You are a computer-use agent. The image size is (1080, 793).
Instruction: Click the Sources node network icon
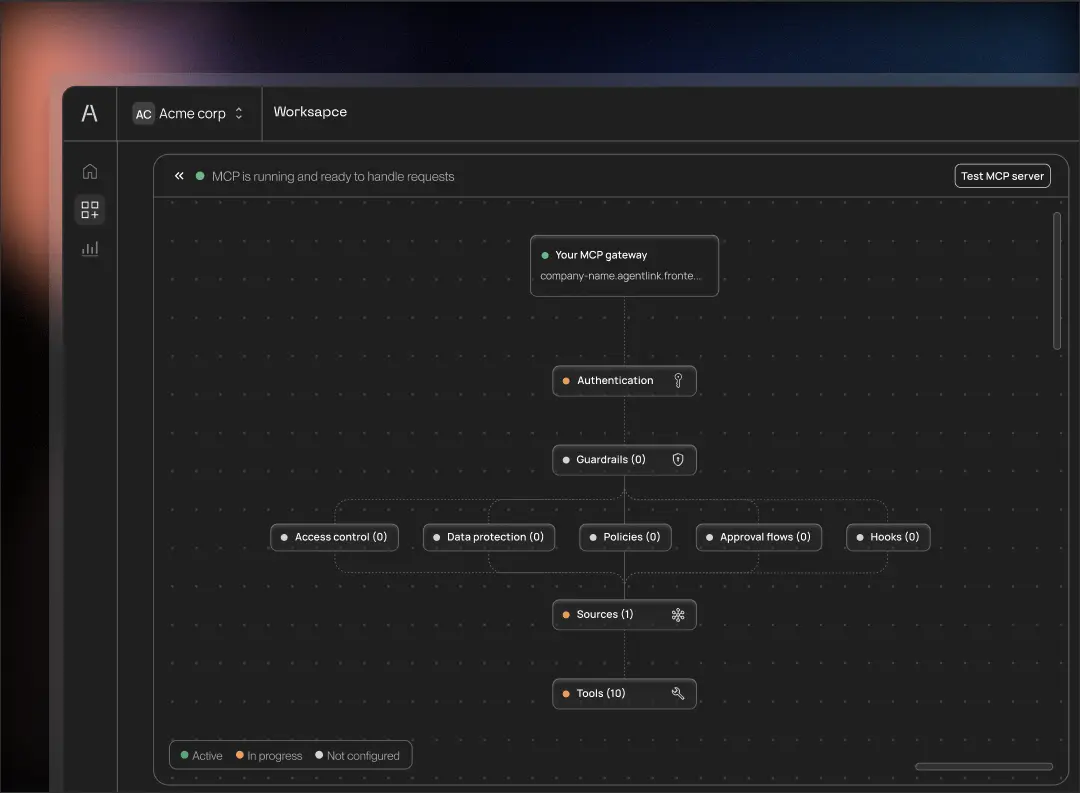click(678, 615)
